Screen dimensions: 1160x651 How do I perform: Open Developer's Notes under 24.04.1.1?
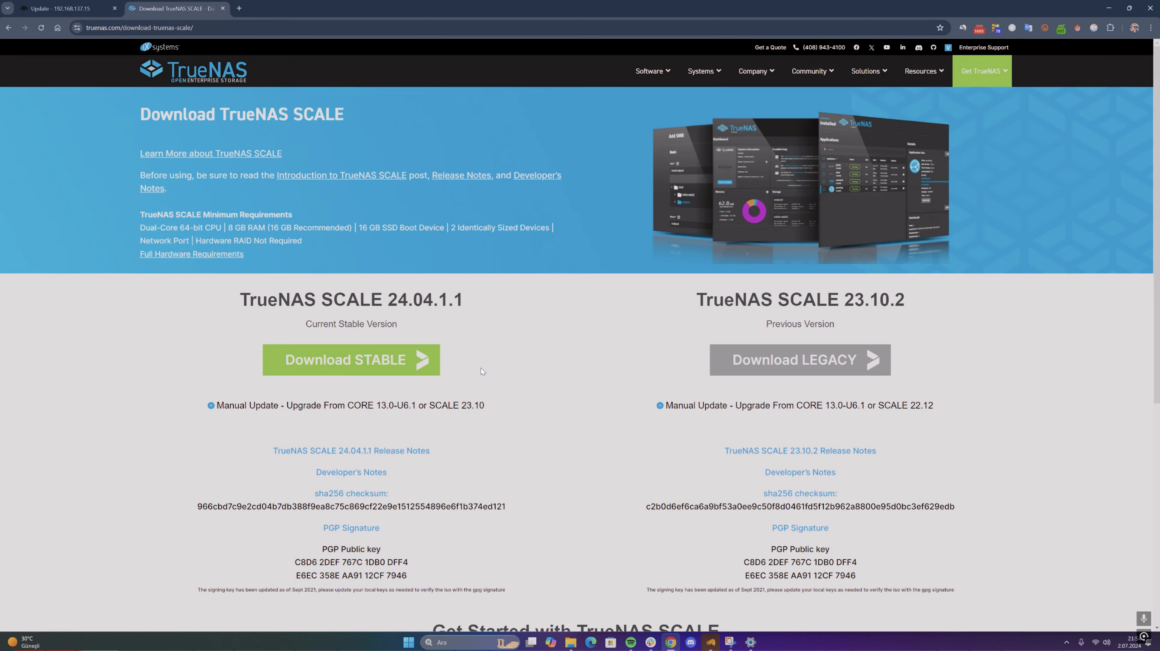coord(351,472)
